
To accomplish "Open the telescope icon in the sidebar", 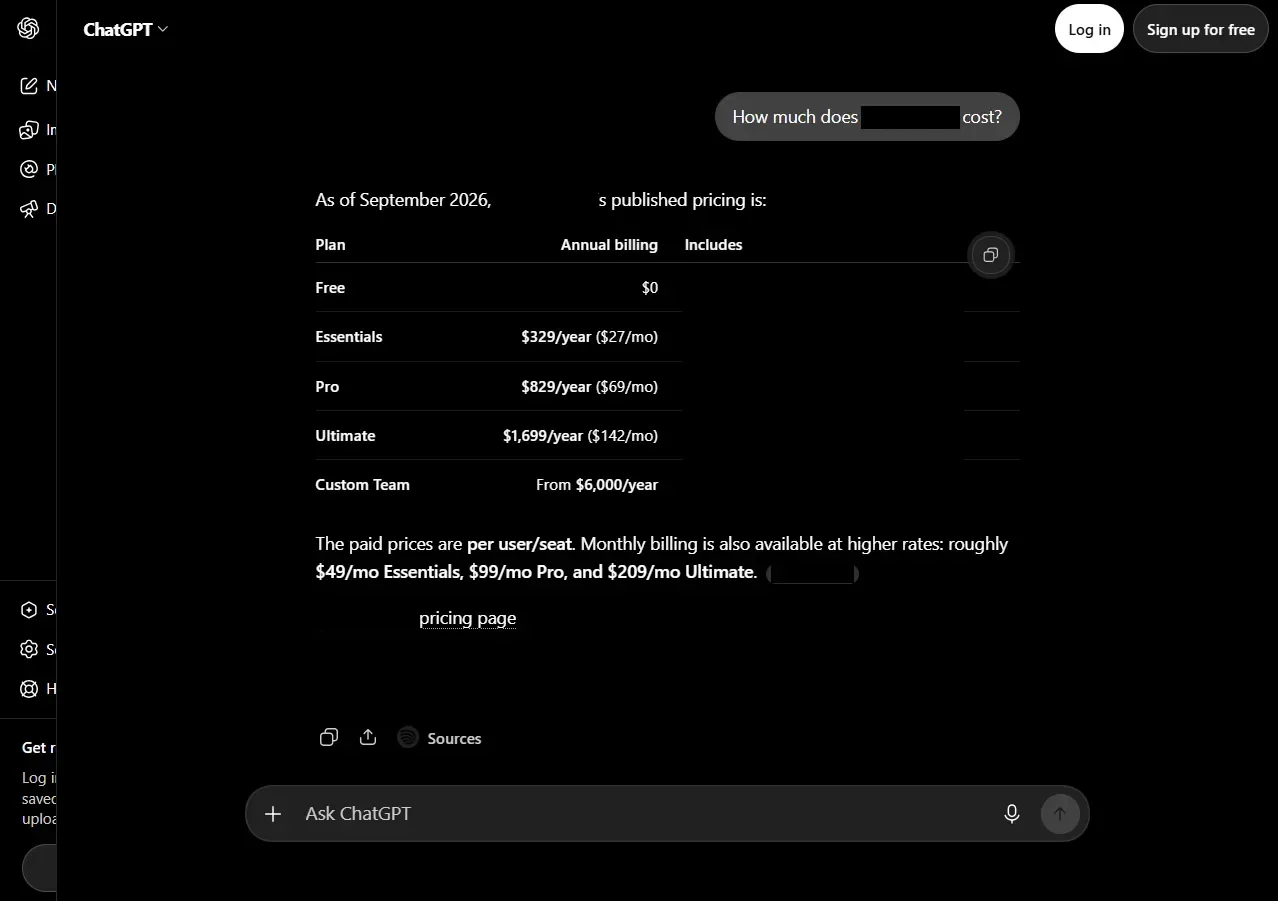I will click(29, 209).
